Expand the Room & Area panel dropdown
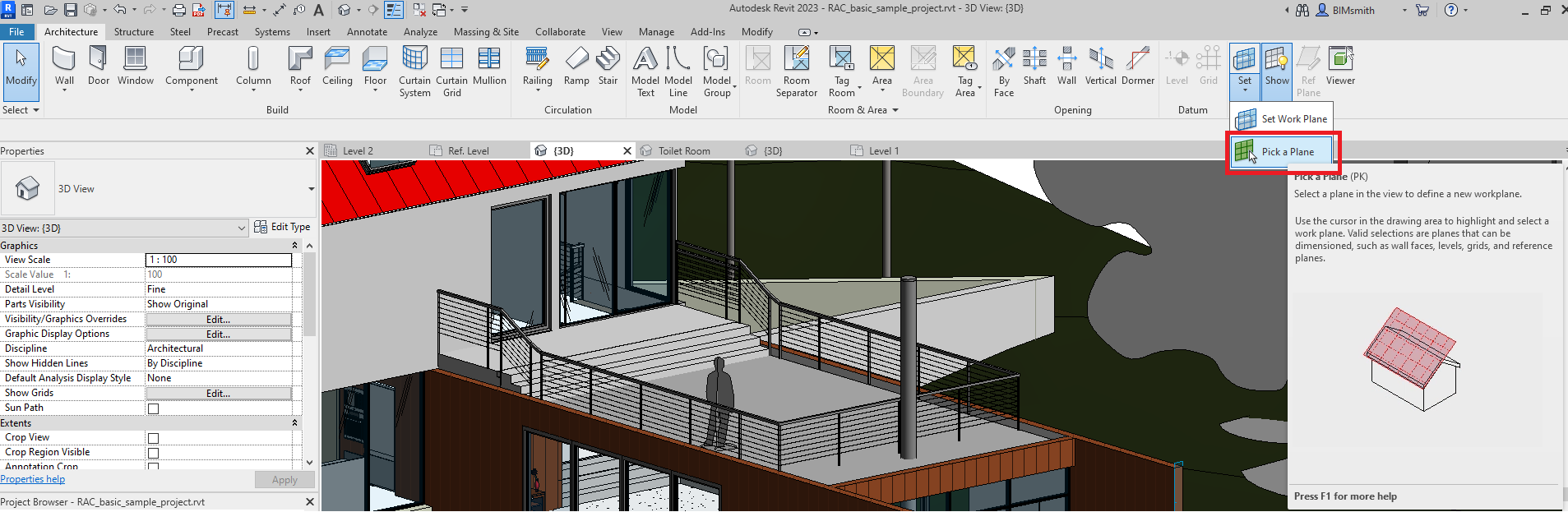 (895, 110)
